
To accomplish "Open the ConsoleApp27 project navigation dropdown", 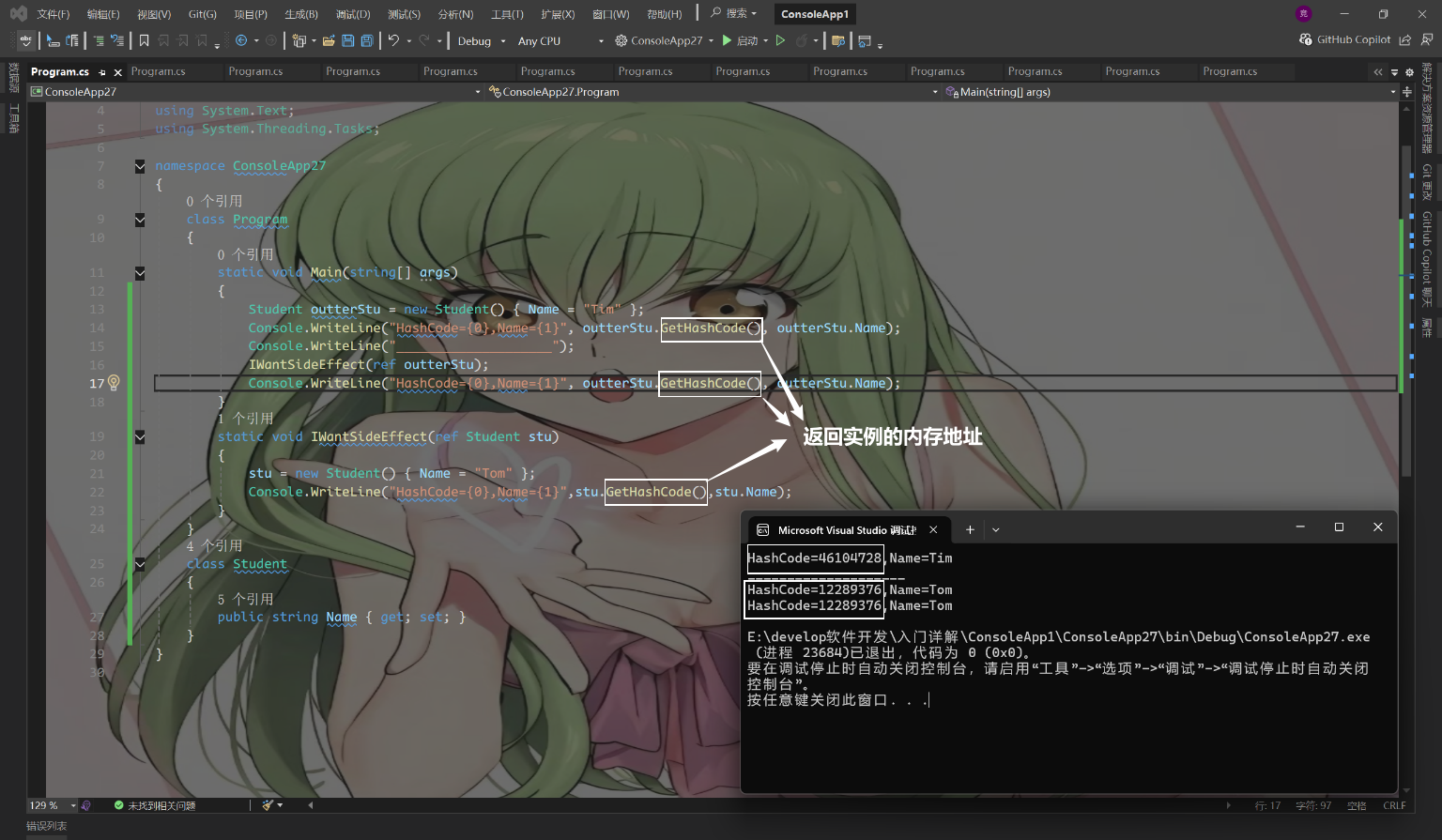I will pos(255,92).
